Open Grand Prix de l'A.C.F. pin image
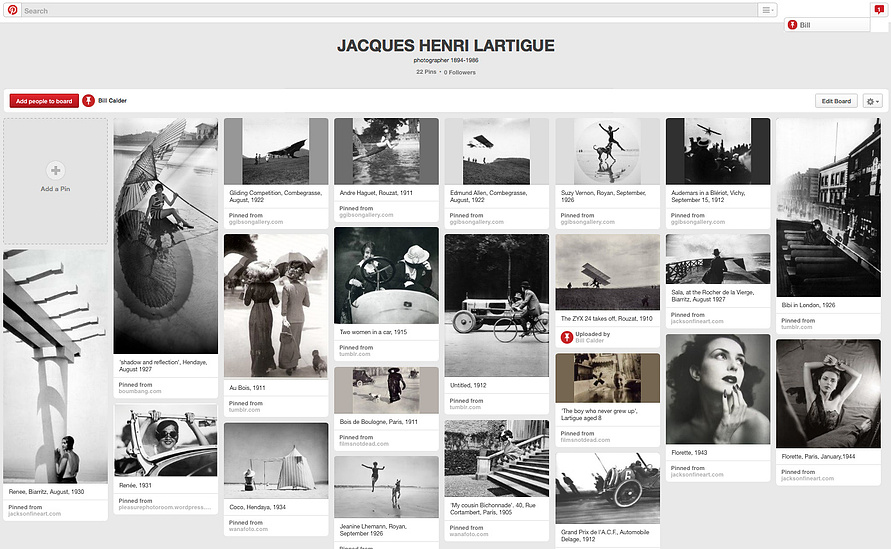891x549 pixels. click(607, 488)
